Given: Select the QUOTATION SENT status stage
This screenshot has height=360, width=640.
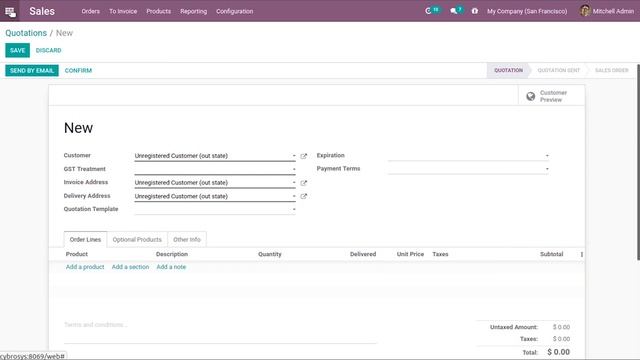Looking at the screenshot, I should 558,70.
